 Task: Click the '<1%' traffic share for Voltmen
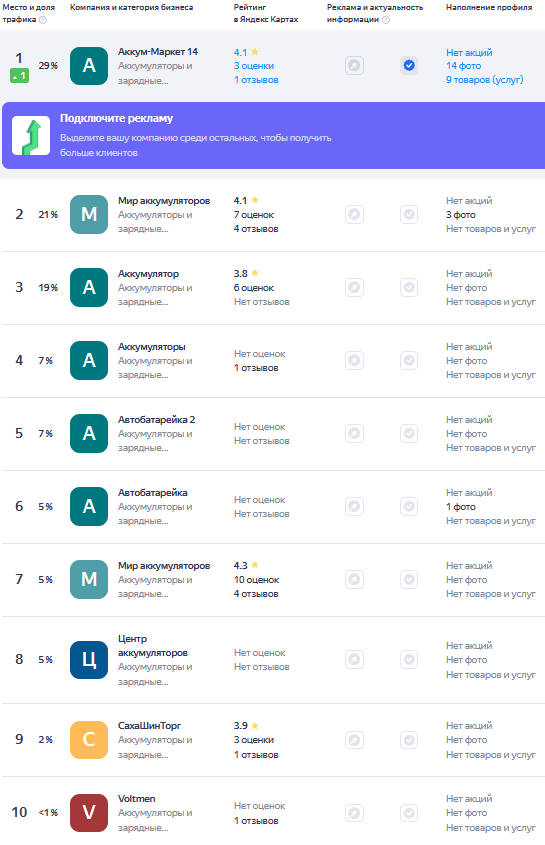(x=48, y=813)
